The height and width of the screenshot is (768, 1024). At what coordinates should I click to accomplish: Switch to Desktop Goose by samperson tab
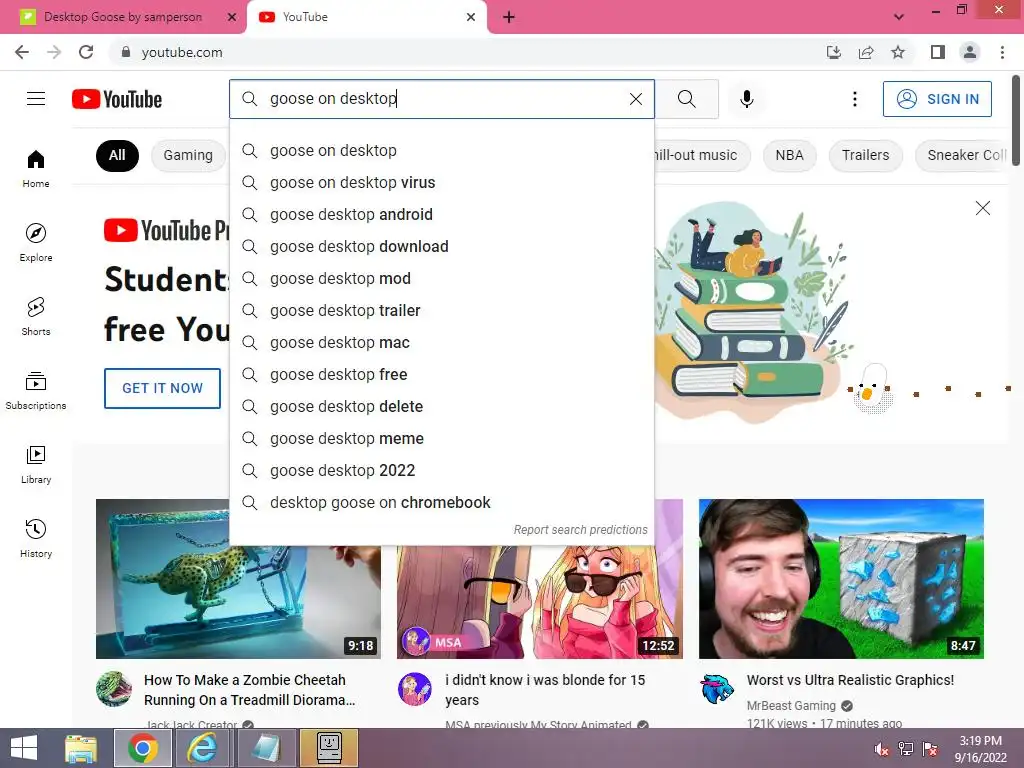[x=123, y=17]
